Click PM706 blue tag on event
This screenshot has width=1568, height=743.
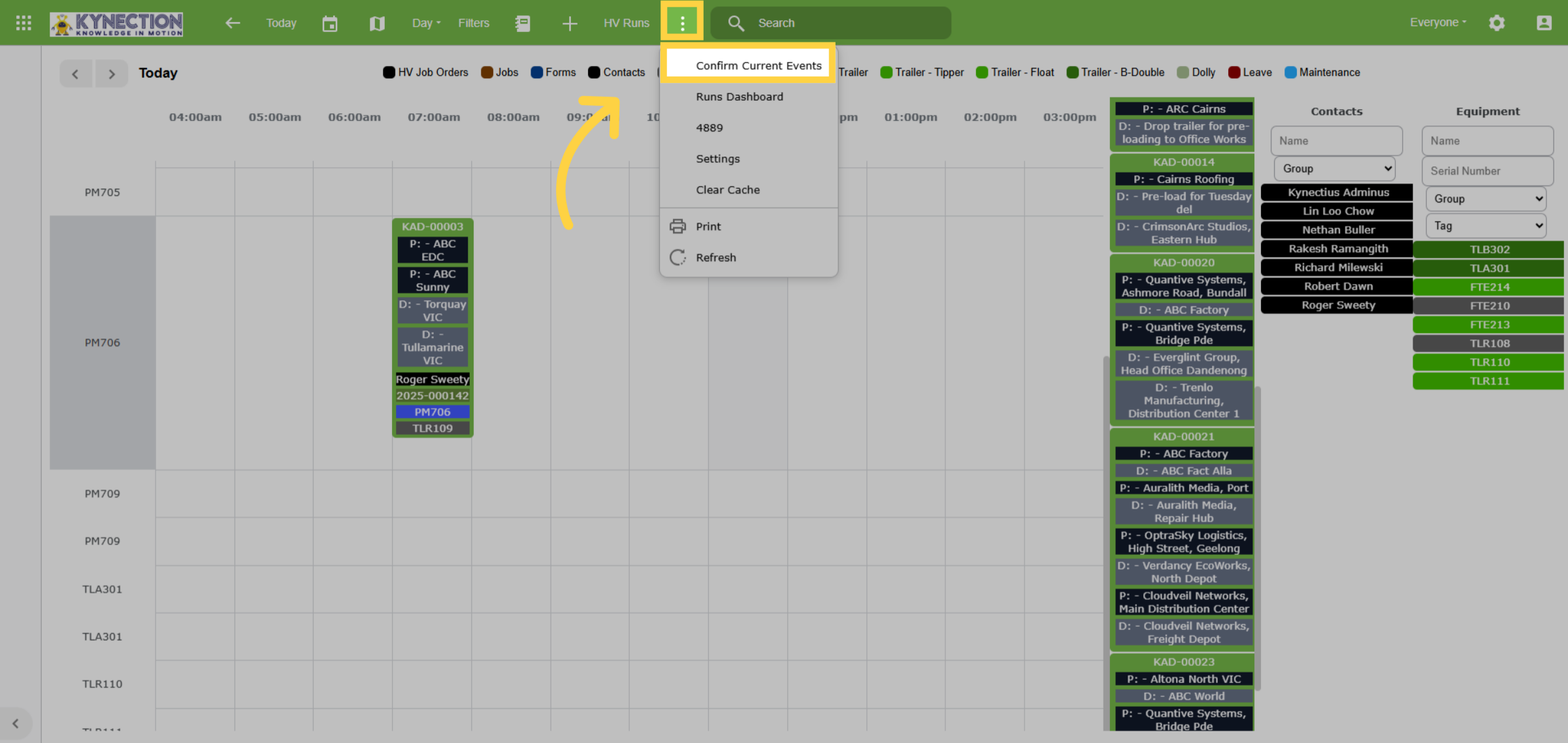point(433,412)
